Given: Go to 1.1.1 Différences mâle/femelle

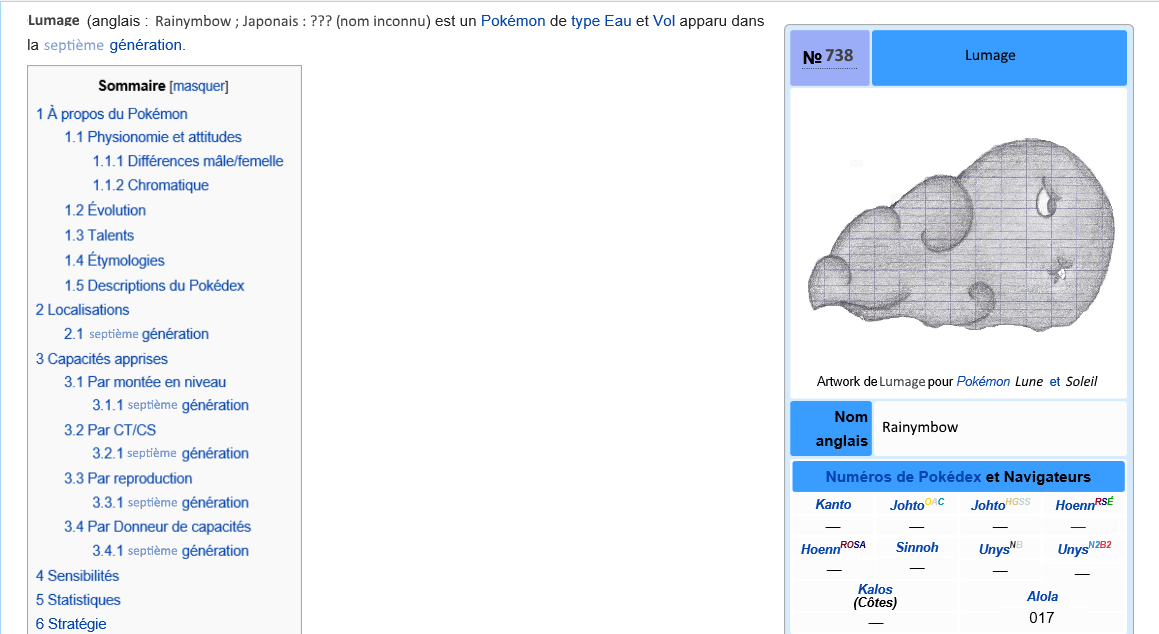Looking at the screenshot, I should click(x=188, y=161).
